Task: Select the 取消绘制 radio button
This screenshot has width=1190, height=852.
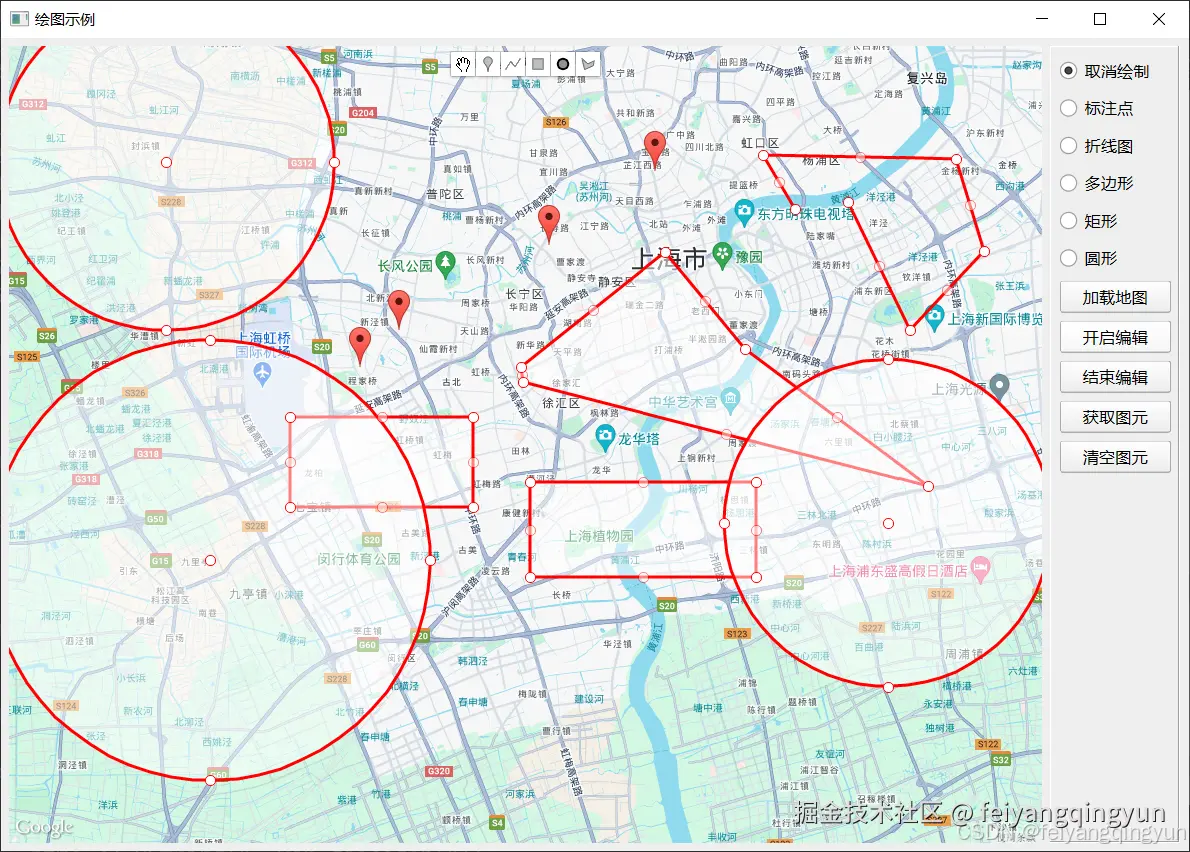Action: (1069, 71)
